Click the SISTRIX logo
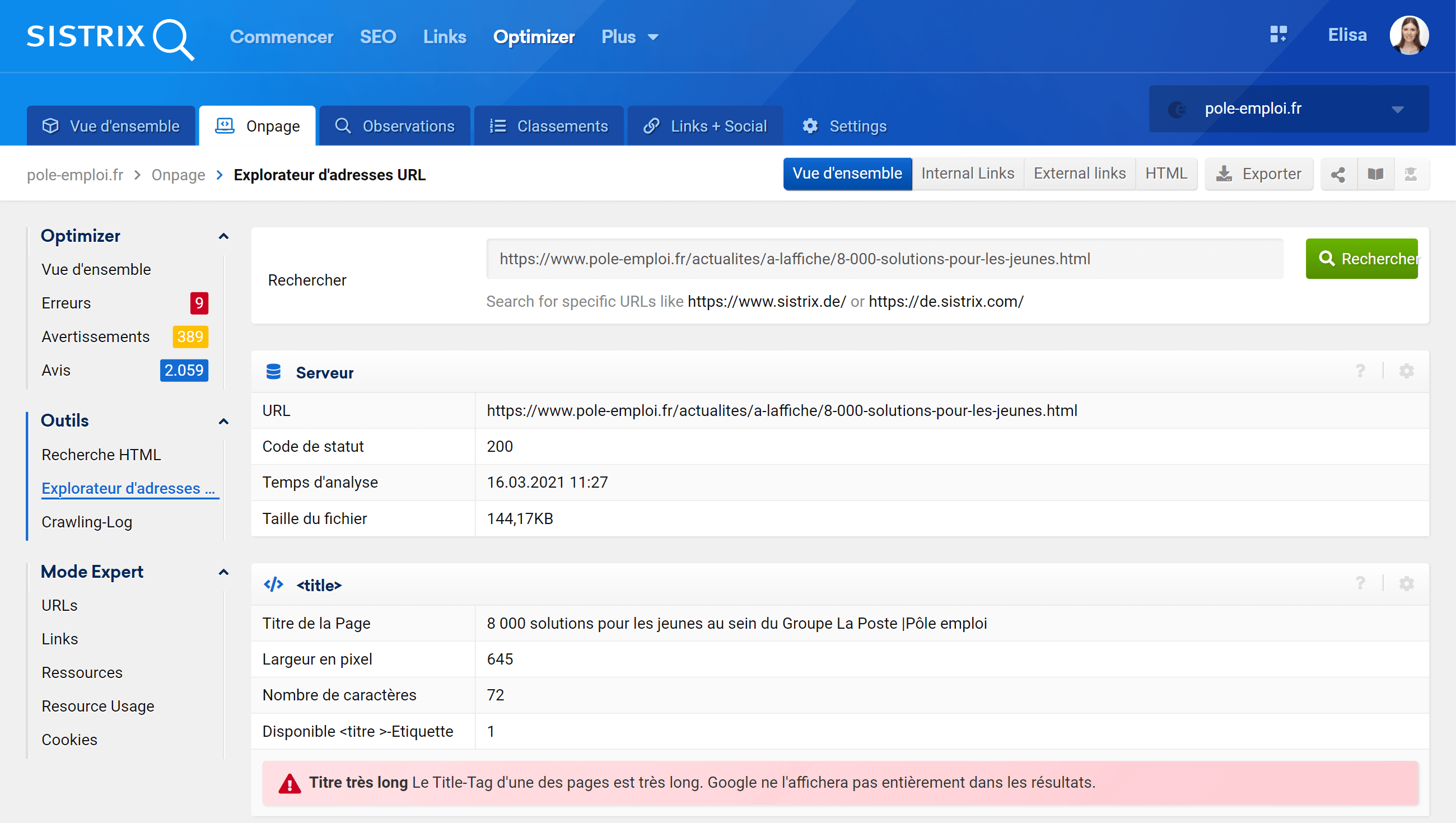The image size is (1456, 823). pyautogui.click(x=110, y=39)
